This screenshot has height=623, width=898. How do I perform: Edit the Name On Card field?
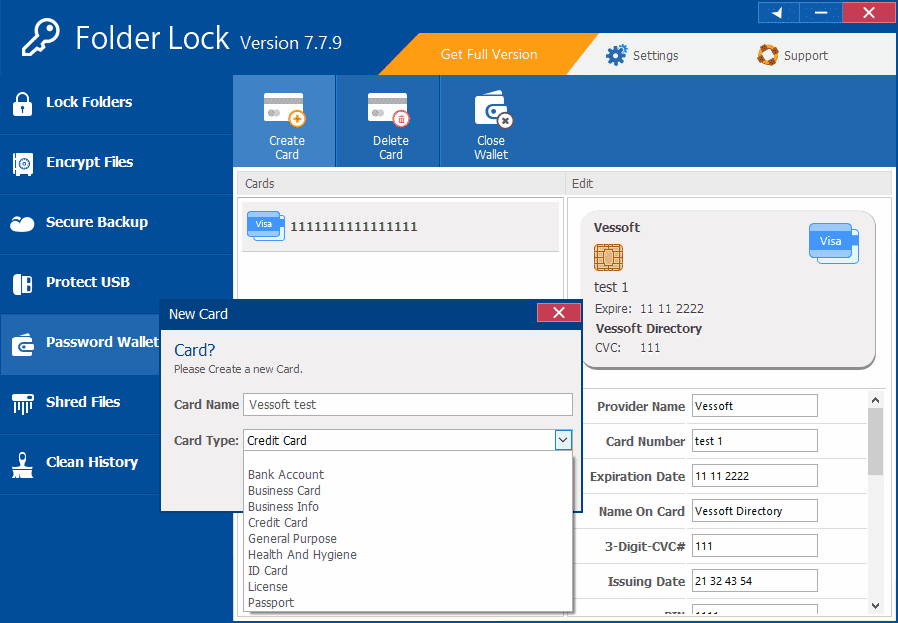coord(754,511)
